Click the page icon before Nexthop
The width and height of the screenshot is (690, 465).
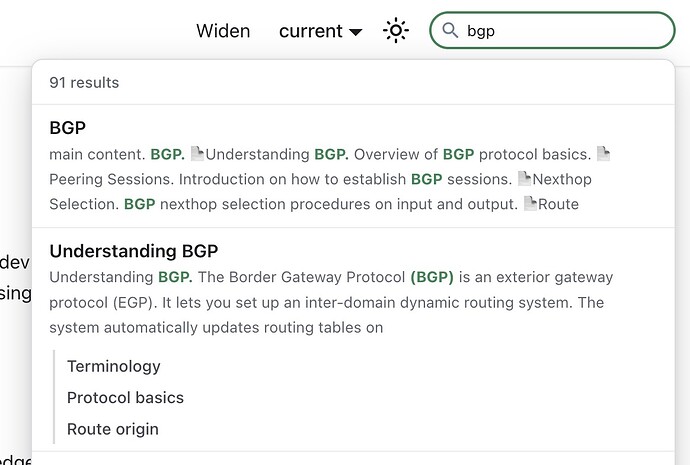(525, 179)
